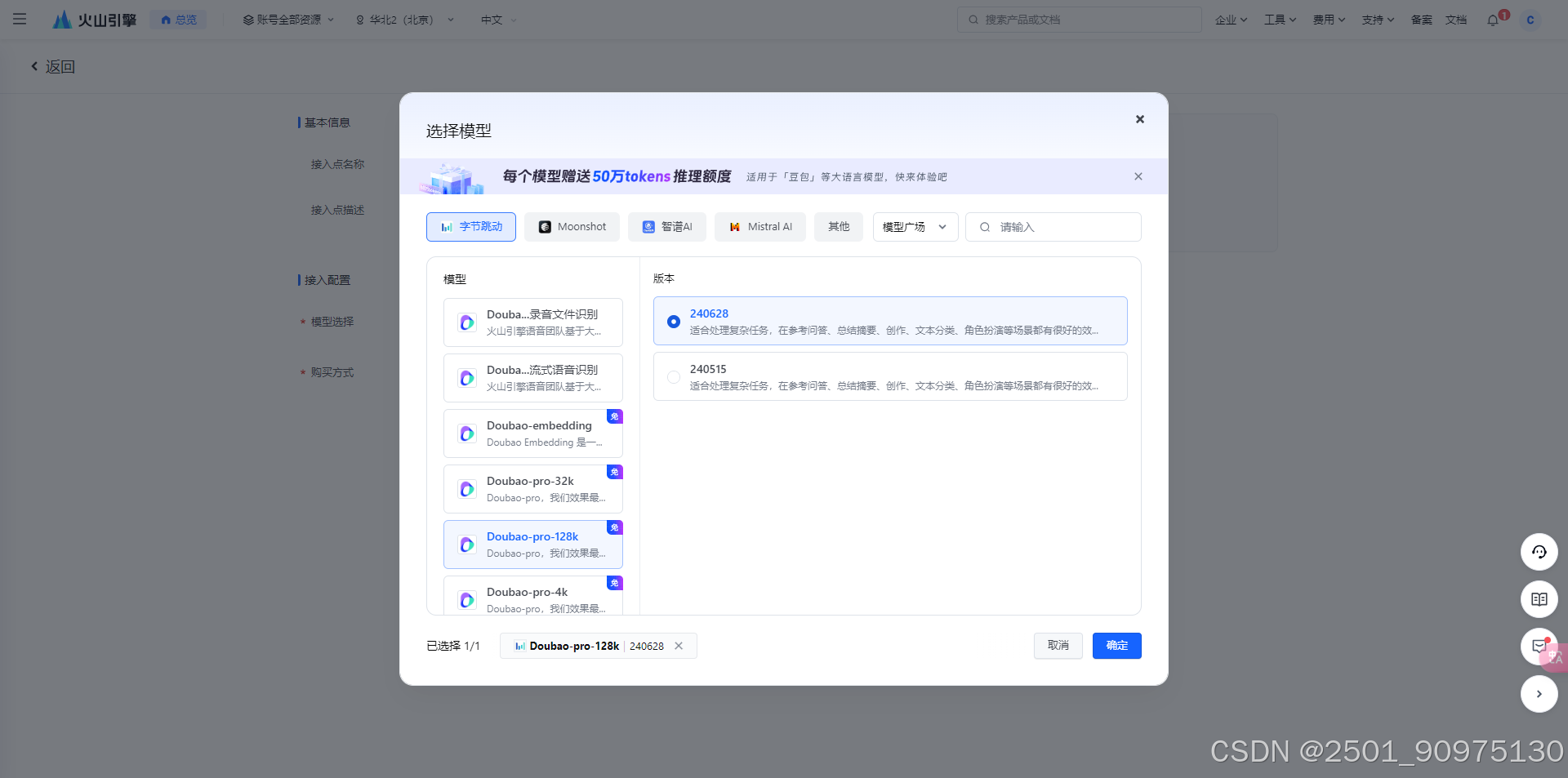This screenshot has height=778, width=1568.
Task: Click the 240515 version title text
Action: [708, 369]
